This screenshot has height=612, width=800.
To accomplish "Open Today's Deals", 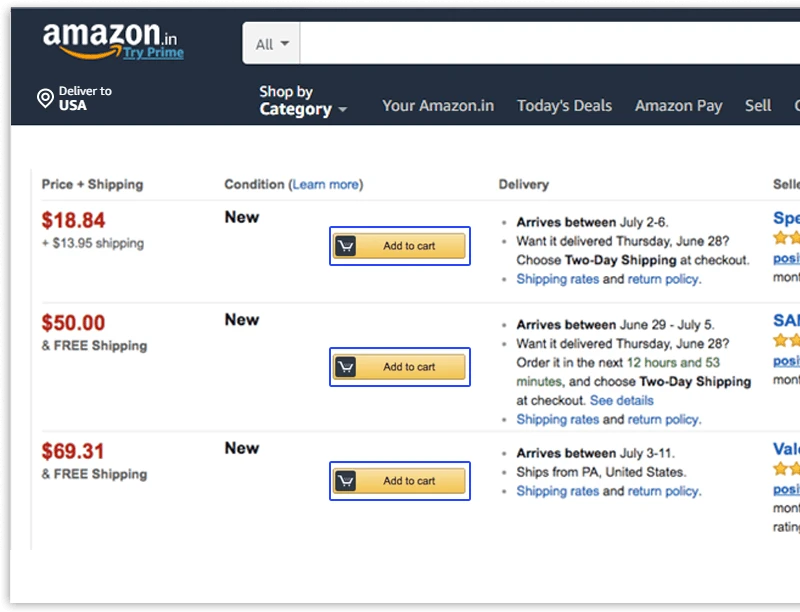I will coord(564,104).
